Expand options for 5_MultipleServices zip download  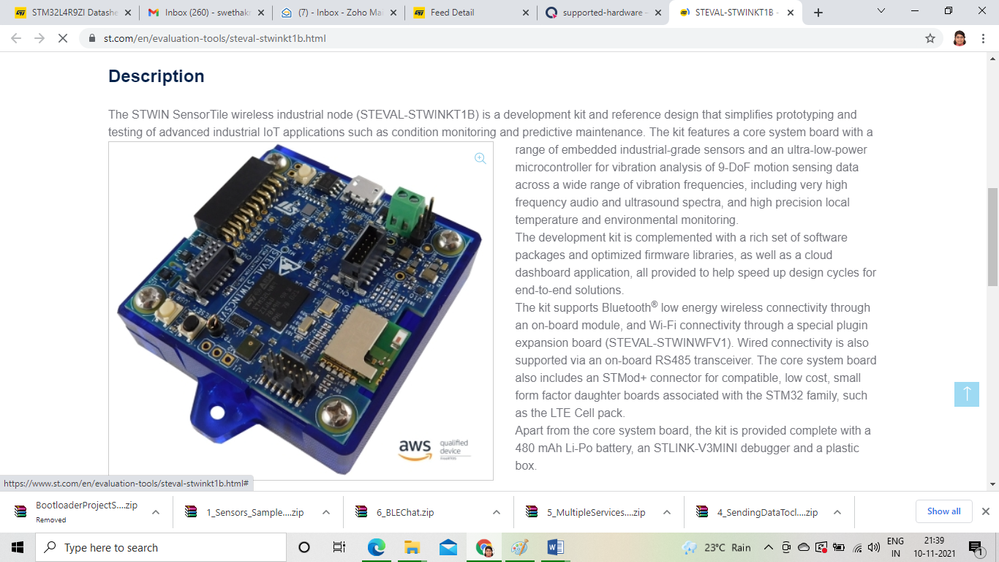point(666,512)
